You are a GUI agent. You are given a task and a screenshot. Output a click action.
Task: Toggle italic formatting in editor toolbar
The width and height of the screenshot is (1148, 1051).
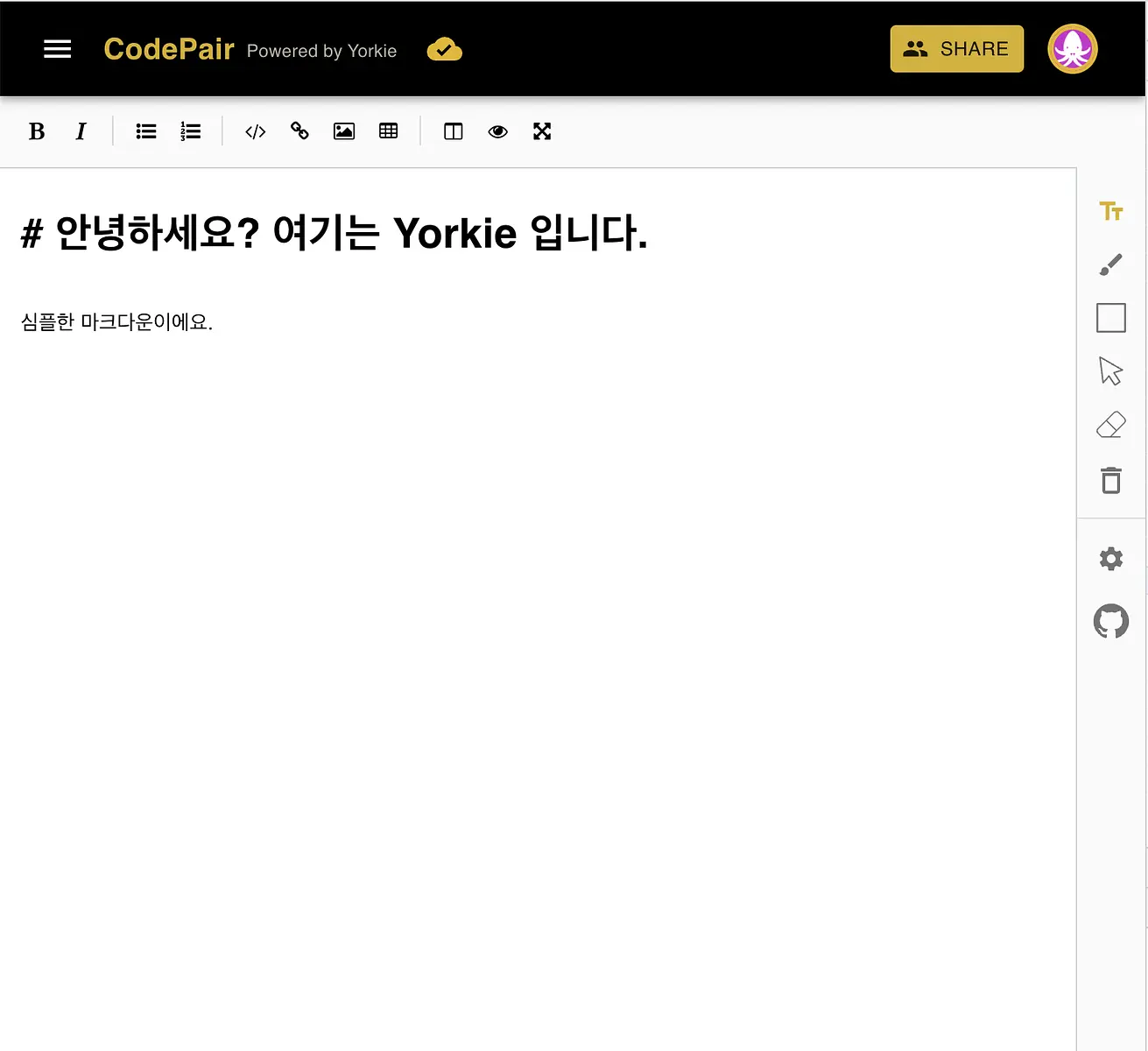(81, 131)
